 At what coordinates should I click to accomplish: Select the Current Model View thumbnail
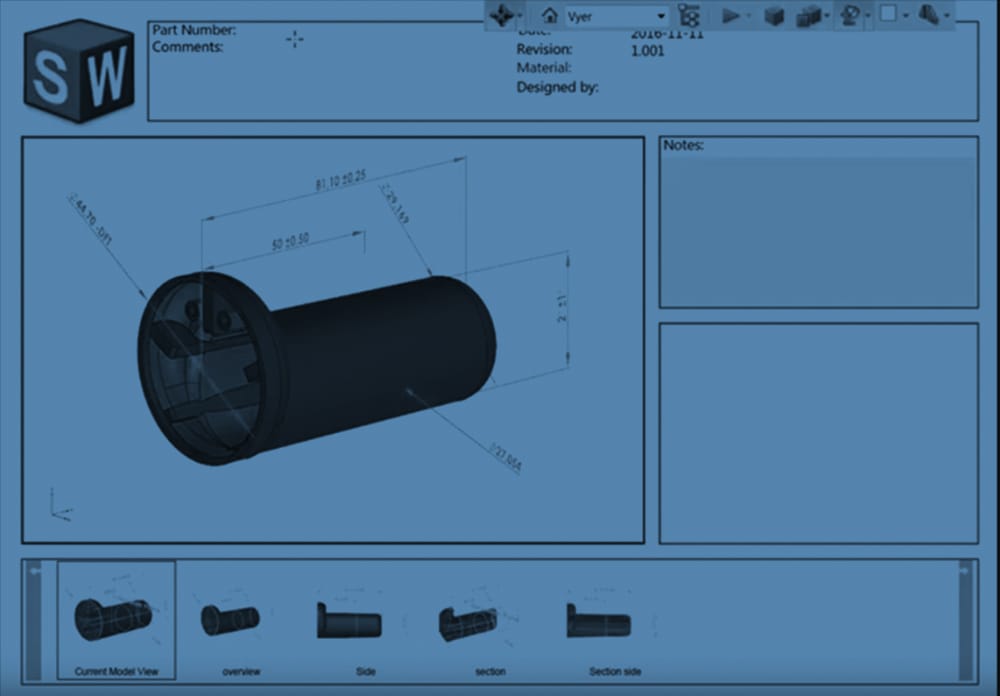click(x=116, y=618)
